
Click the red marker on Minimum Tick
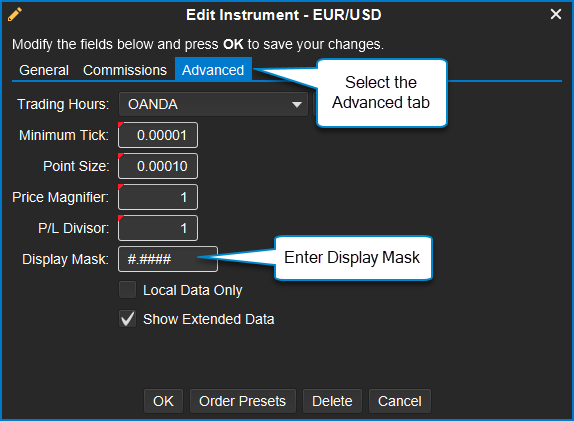tap(120, 125)
